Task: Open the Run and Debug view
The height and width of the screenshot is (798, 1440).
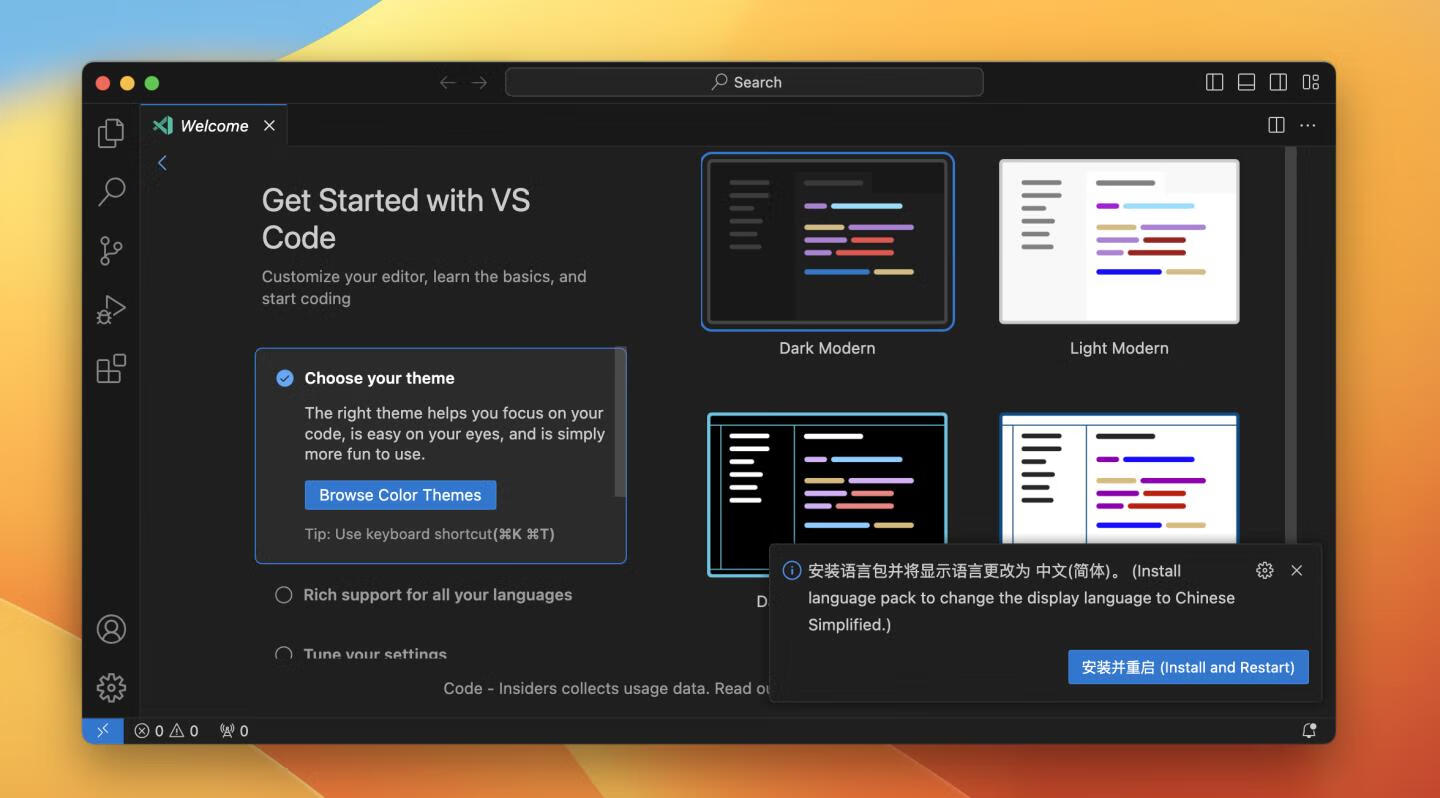Action: pyautogui.click(x=110, y=309)
